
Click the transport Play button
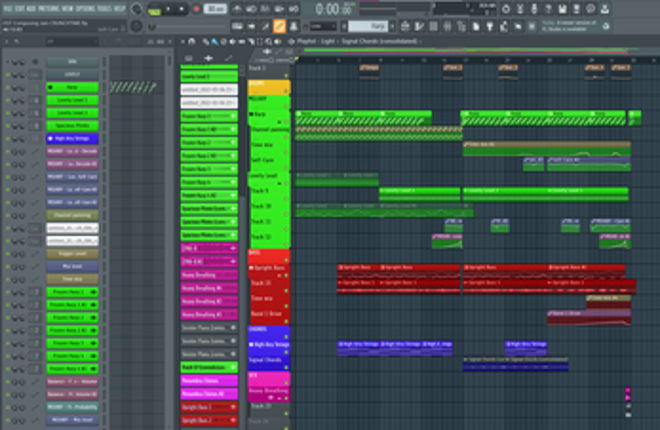pos(168,9)
